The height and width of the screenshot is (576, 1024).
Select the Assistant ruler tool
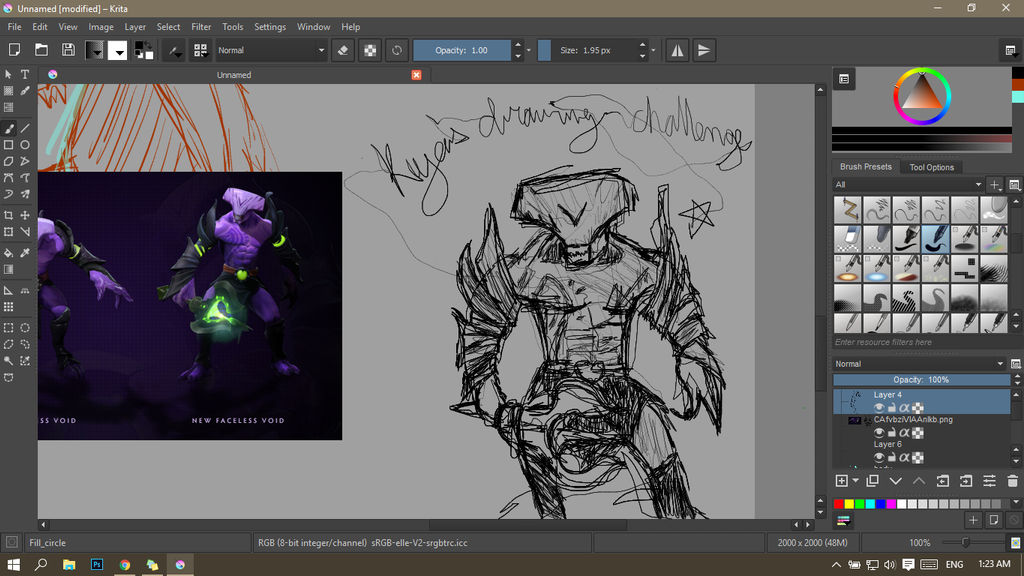coord(8,291)
